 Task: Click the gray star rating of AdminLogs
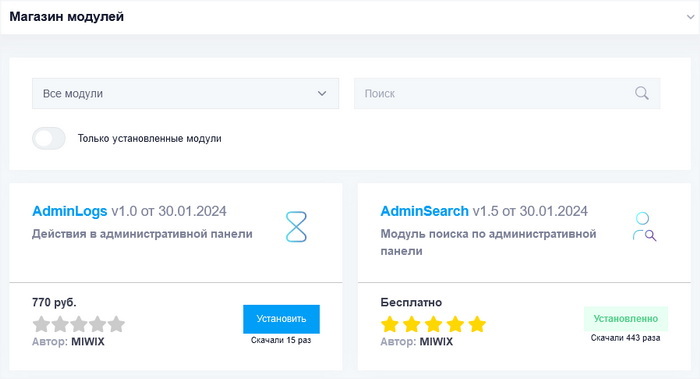pyautogui.click(x=79, y=324)
